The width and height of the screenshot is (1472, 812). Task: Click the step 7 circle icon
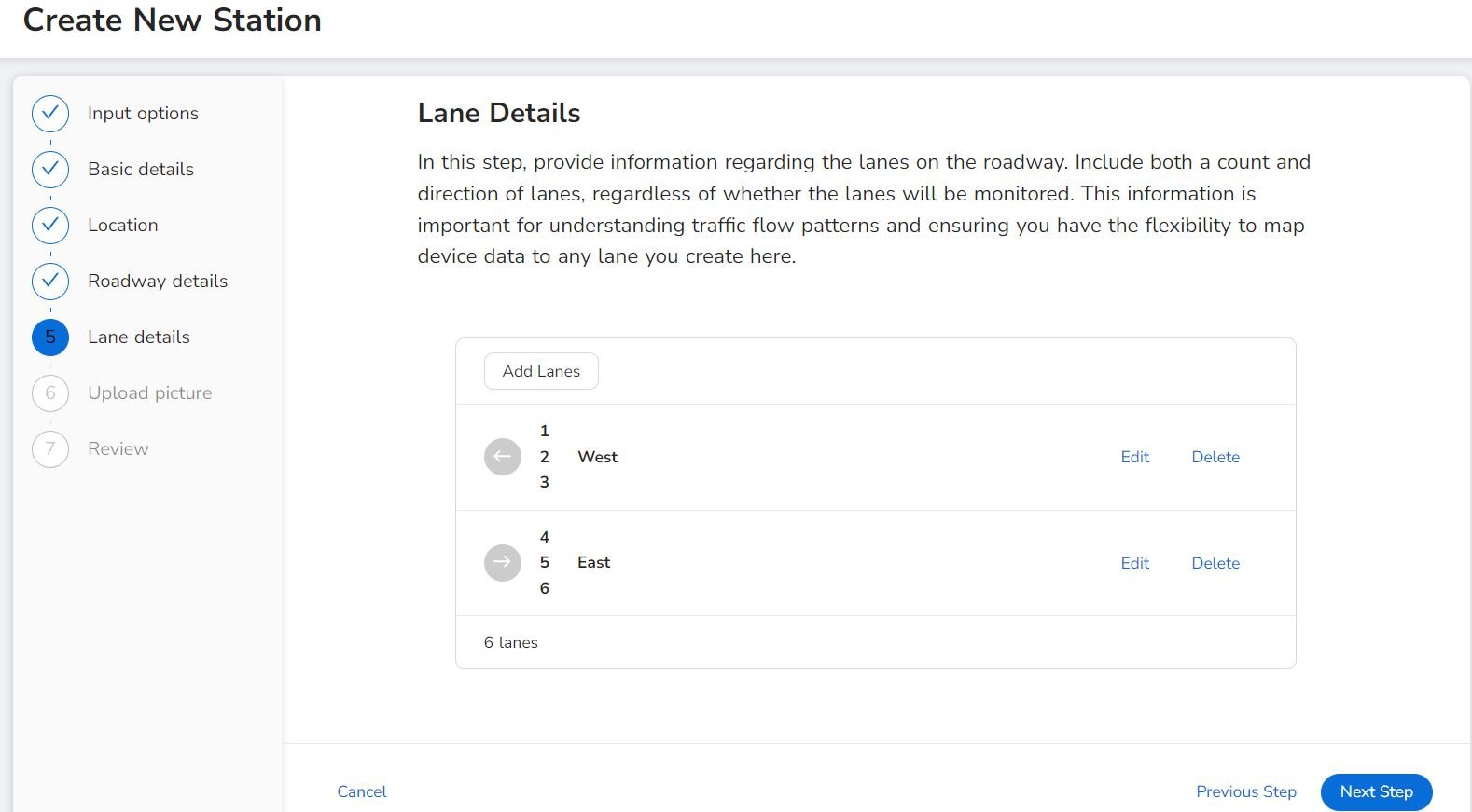point(50,449)
